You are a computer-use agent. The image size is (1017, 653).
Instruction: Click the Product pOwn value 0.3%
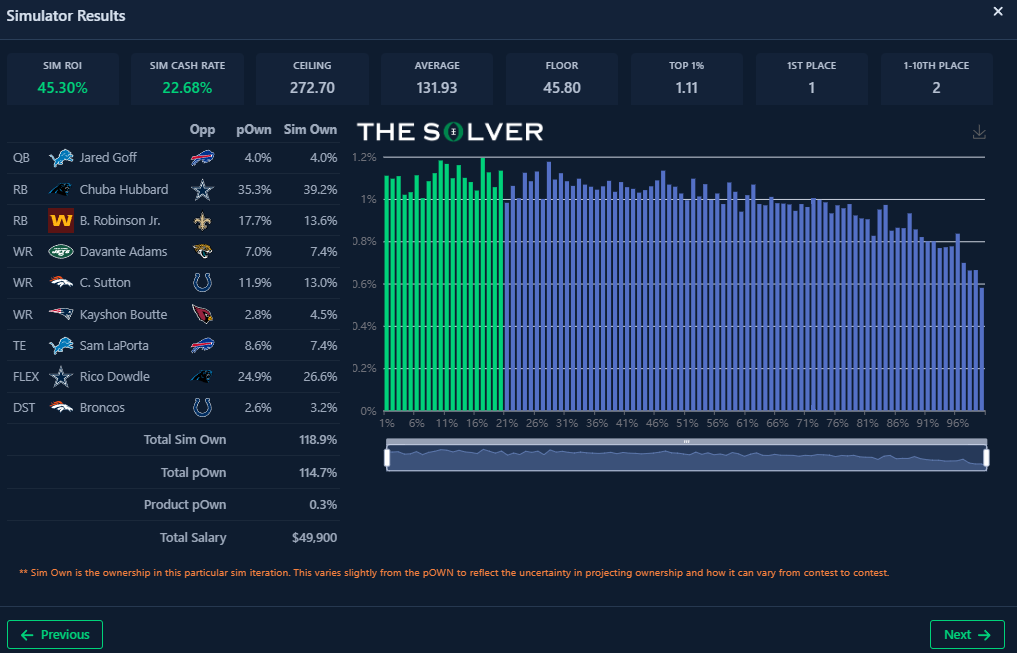pyautogui.click(x=324, y=505)
